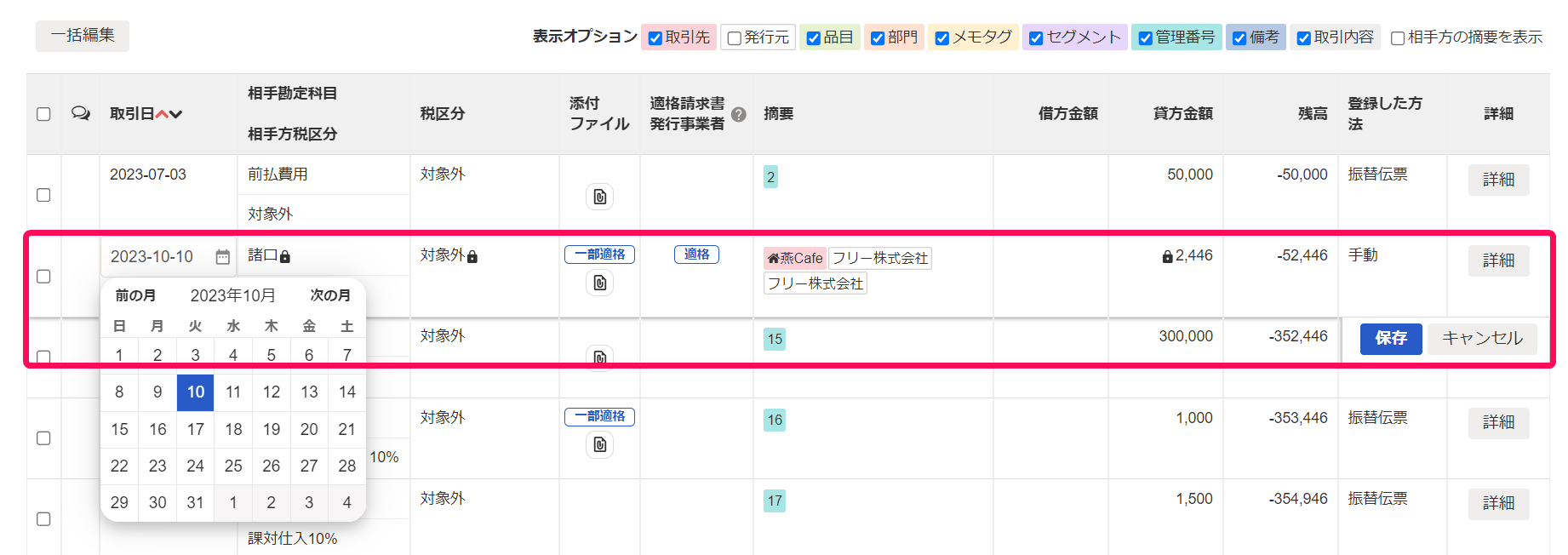
Task: Click management number tag 16
Action: click(775, 420)
